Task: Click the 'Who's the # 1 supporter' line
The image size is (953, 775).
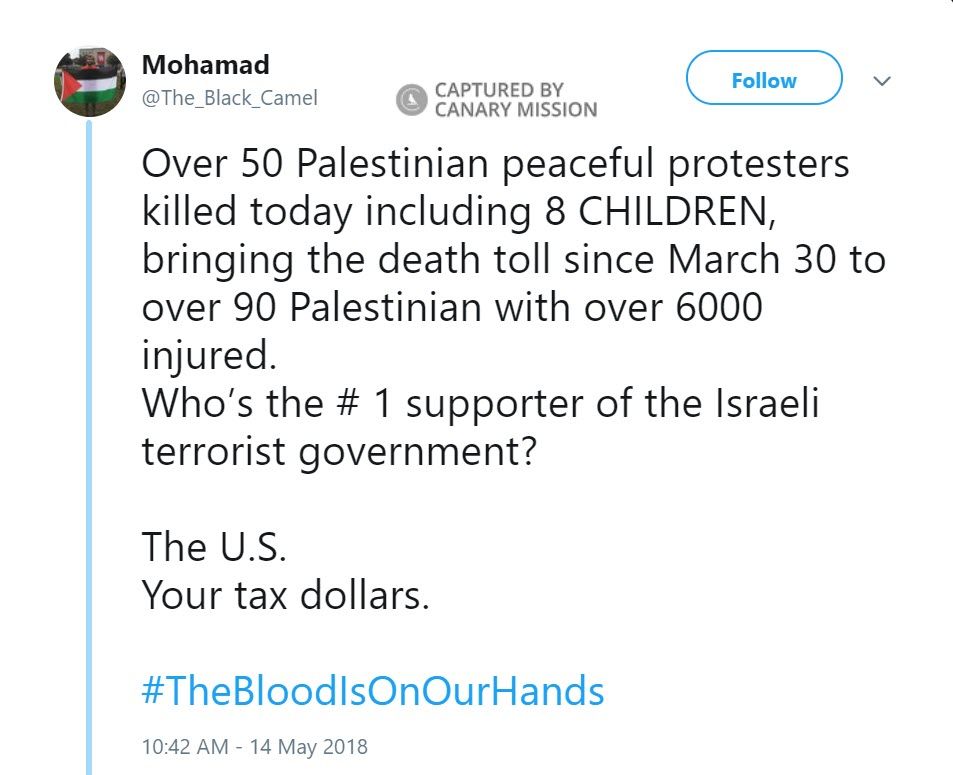Action: (x=480, y=402)
